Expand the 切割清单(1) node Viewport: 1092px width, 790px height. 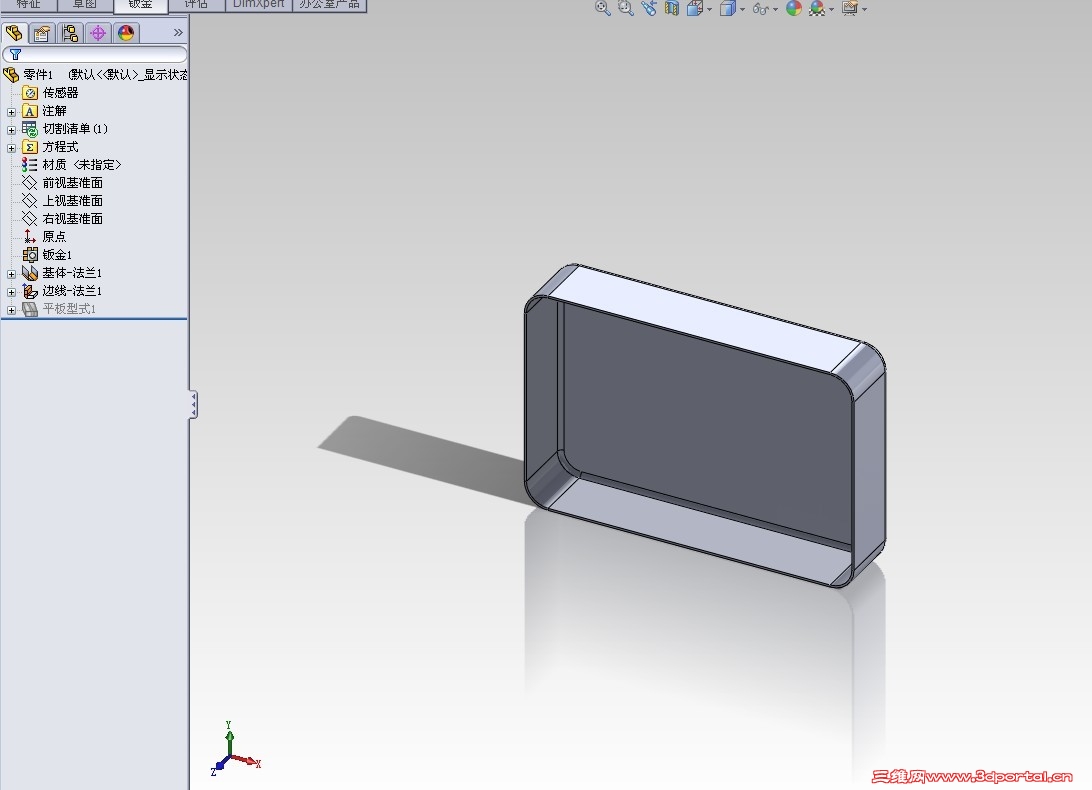pyautogui.click(x=11, y=130)
